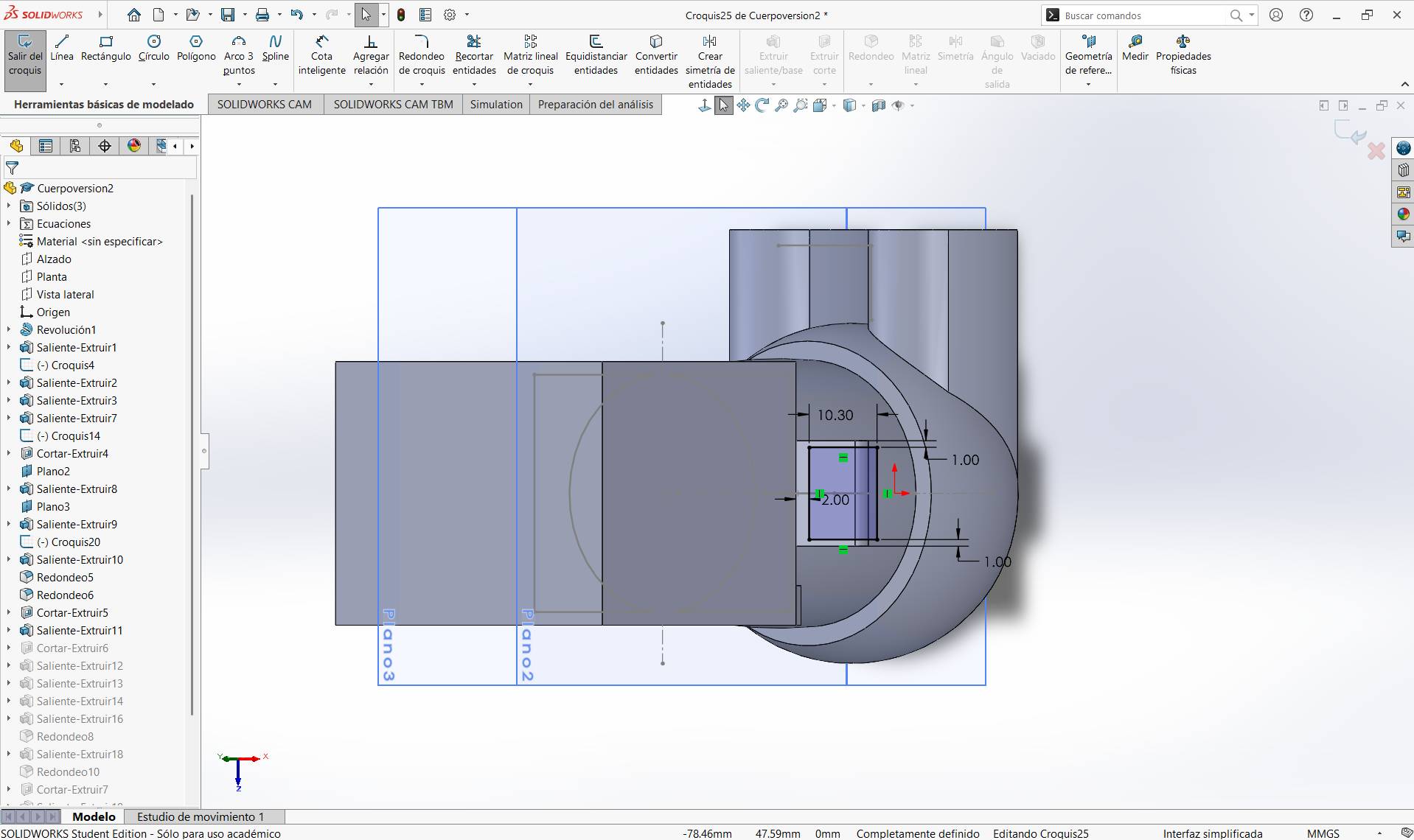Open the Rectángulo tool dropdown arrow
The width and height of the screenshot is (1414, 840).
pyautogui.click(x=105, y=84)
